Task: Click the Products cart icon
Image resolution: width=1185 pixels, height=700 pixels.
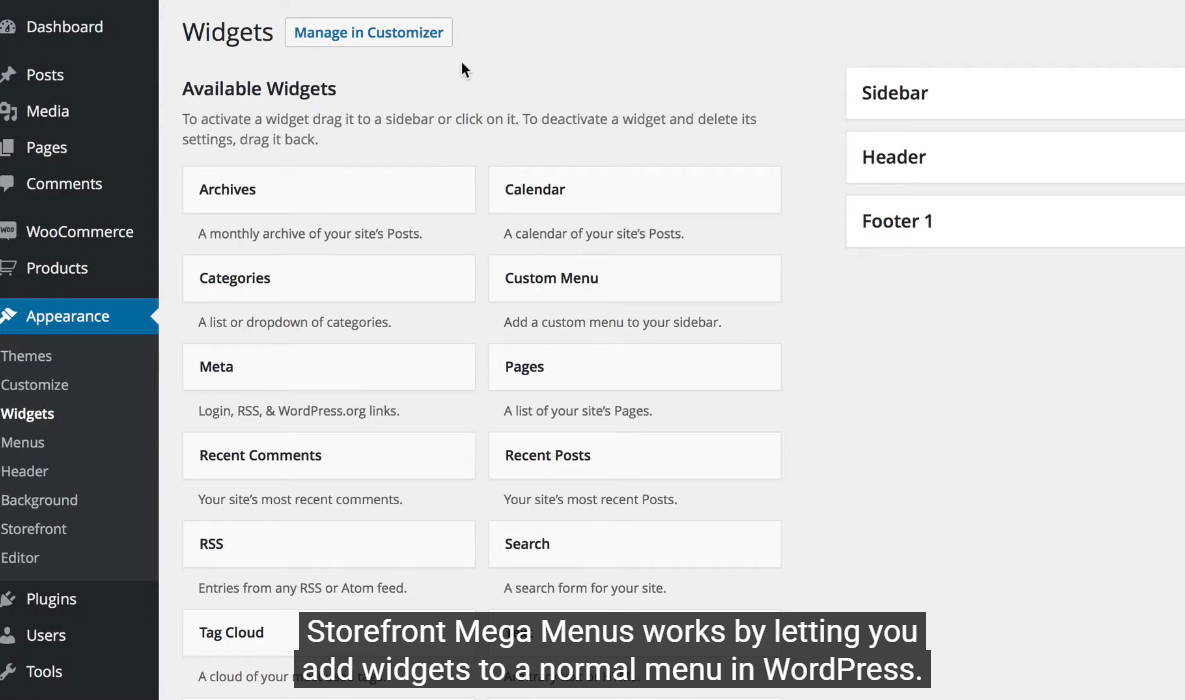Action: click(7, 268)
